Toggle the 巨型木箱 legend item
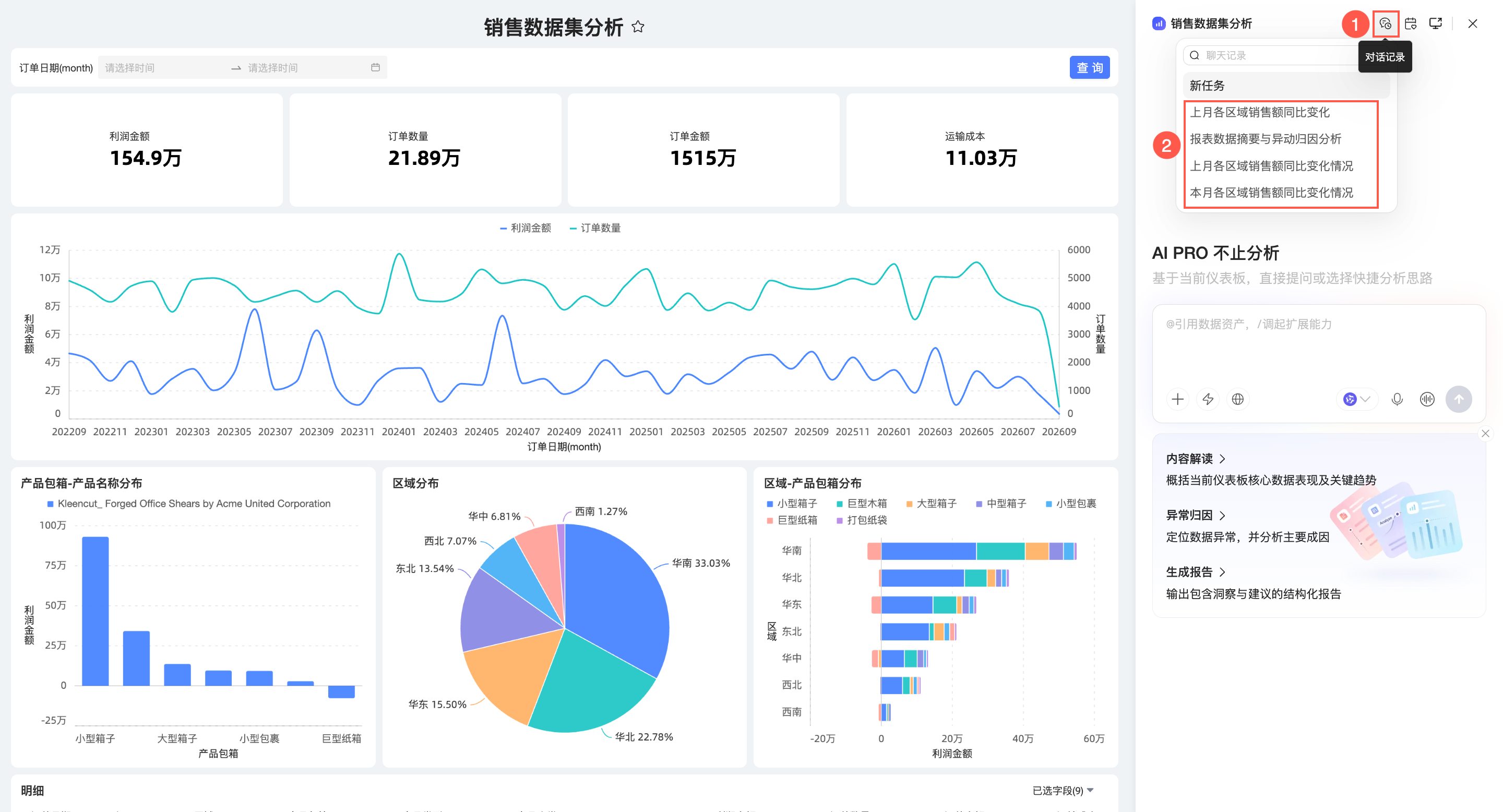The image size is (1503, 812). [x=862, y=504]
